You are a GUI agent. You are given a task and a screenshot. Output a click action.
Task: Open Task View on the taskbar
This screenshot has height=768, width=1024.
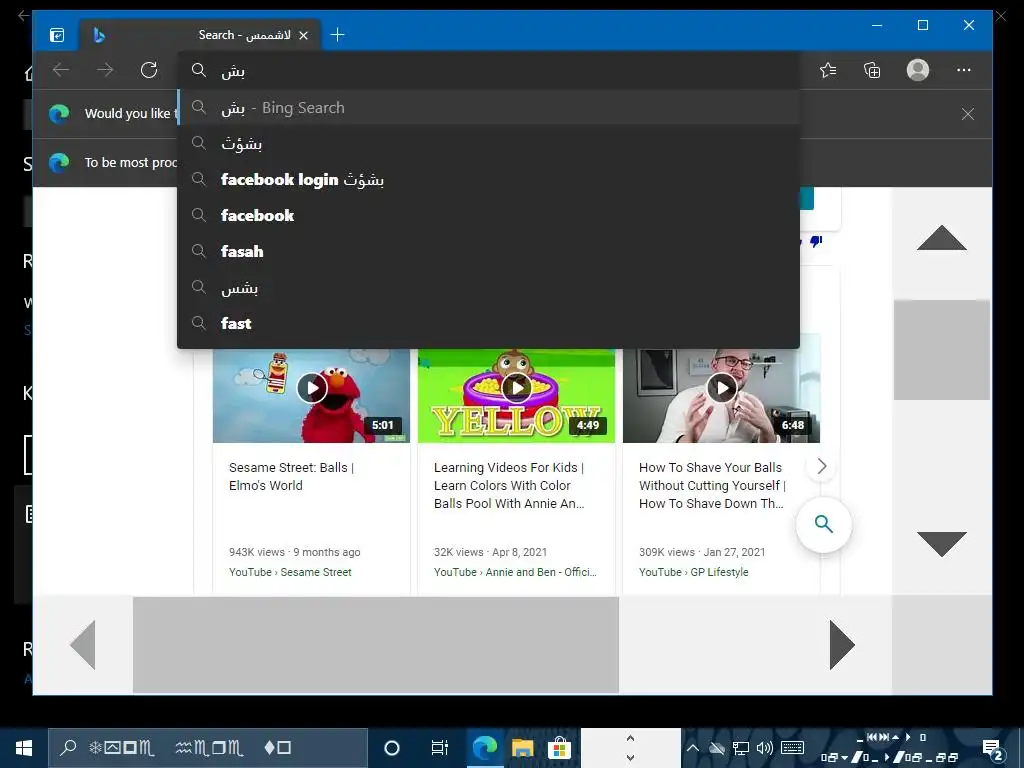point(440,748)
